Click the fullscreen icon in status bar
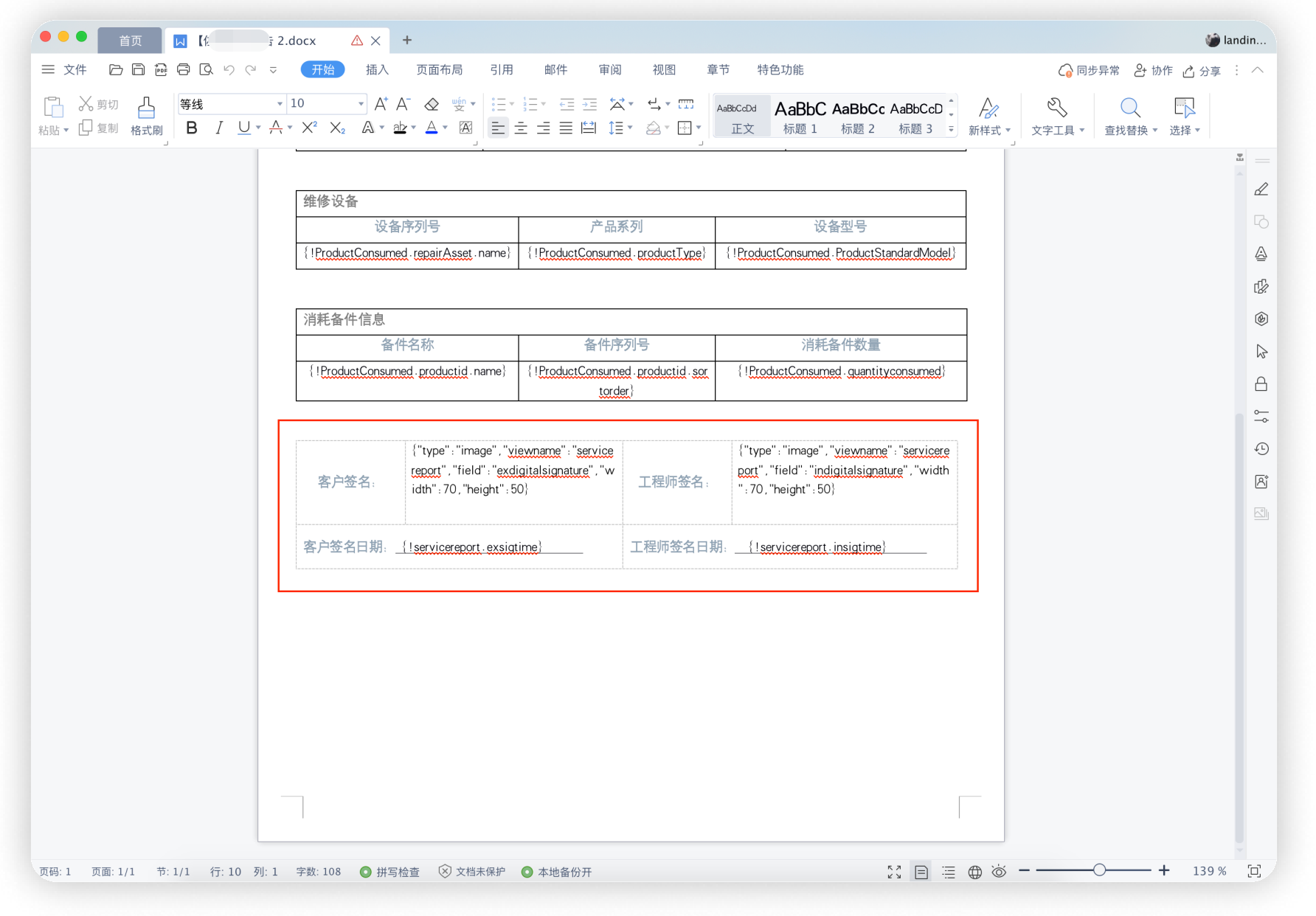Image resolution: width=1316 pixels, height=916 pixels. coord(894,872)
